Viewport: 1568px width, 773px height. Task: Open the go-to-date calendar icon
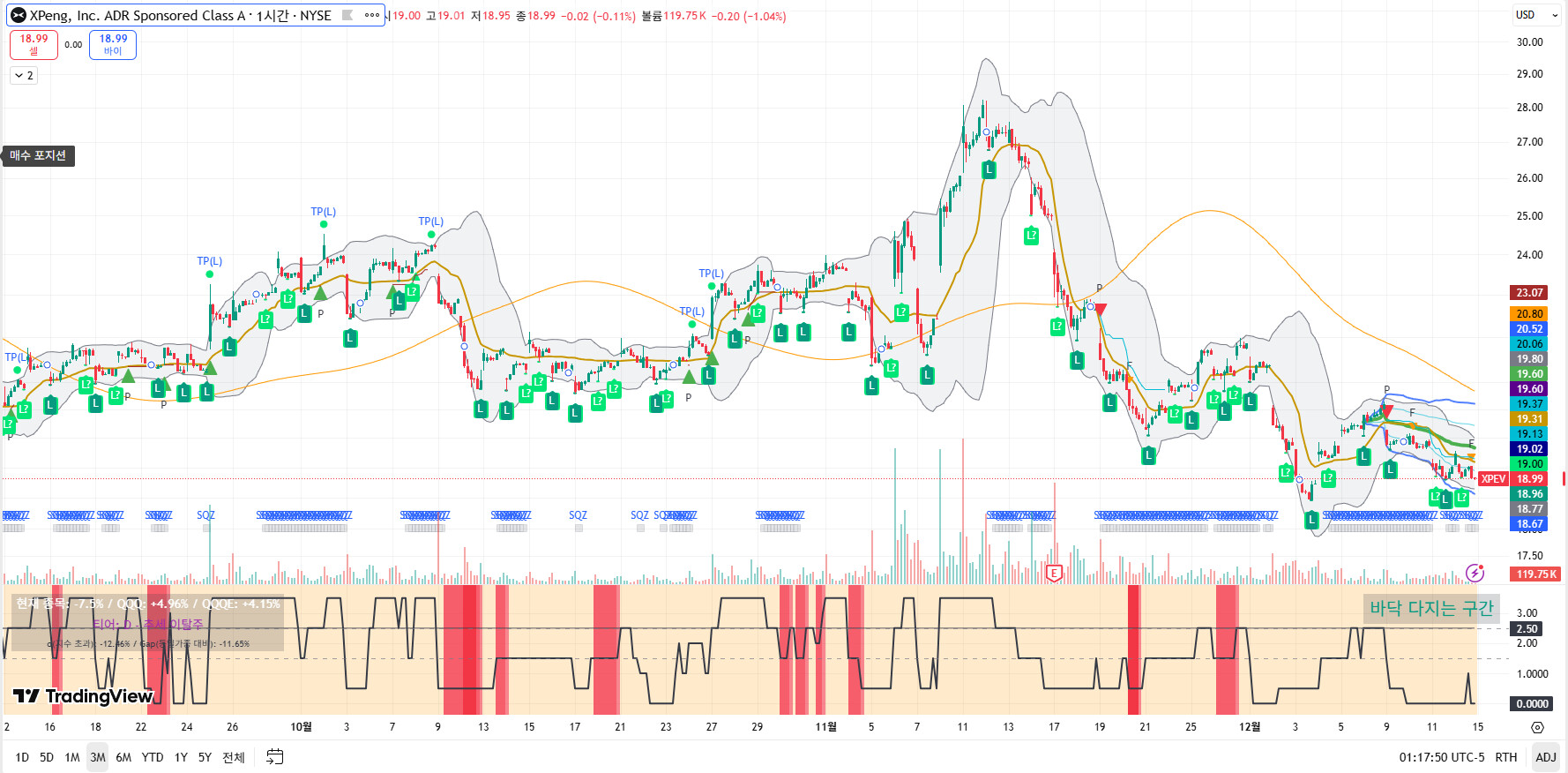point(275,757)
